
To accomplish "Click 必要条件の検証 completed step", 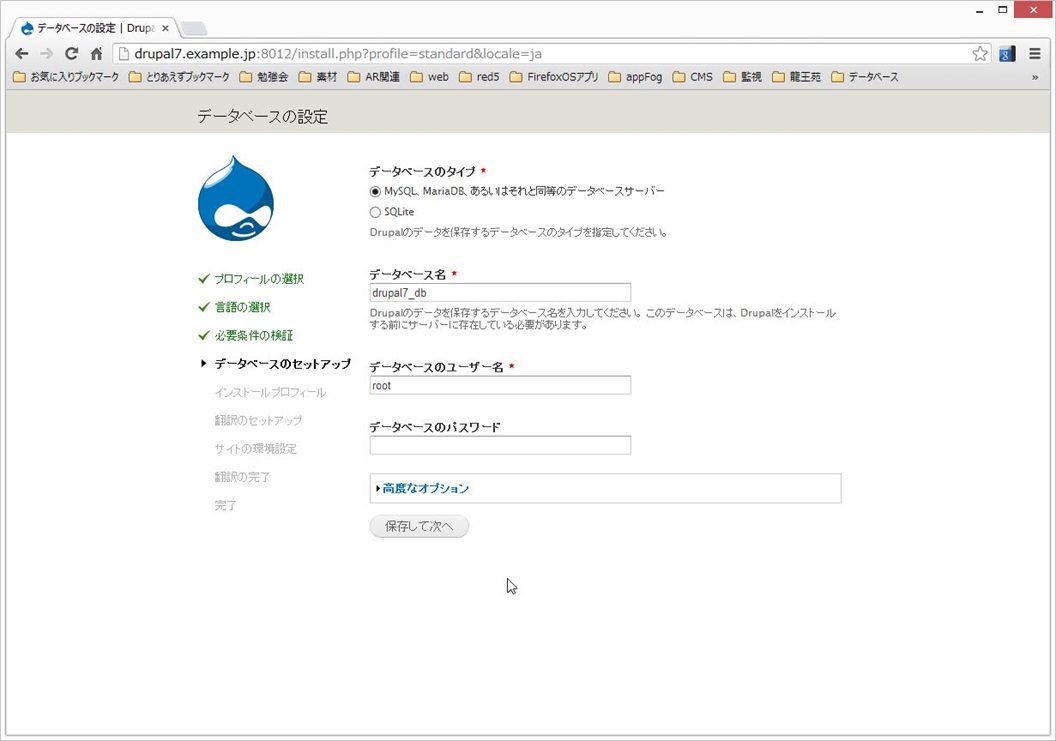I will 254,335.
